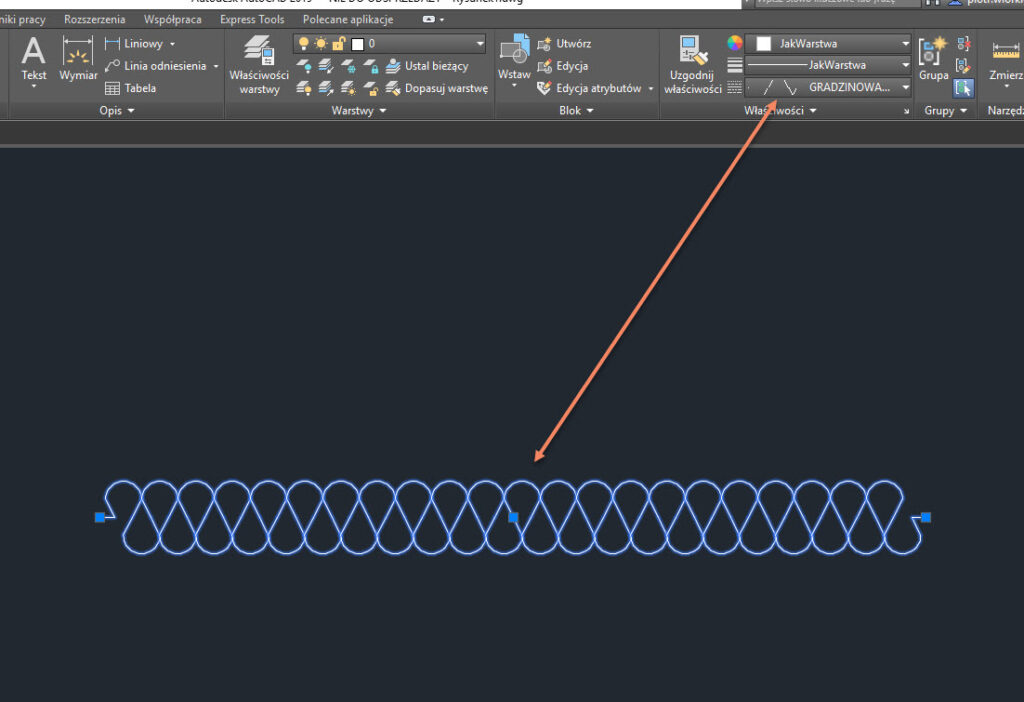Click Ustal bieżący layer button
Screen dimensions: 1024x702
(x=427, y=66)
